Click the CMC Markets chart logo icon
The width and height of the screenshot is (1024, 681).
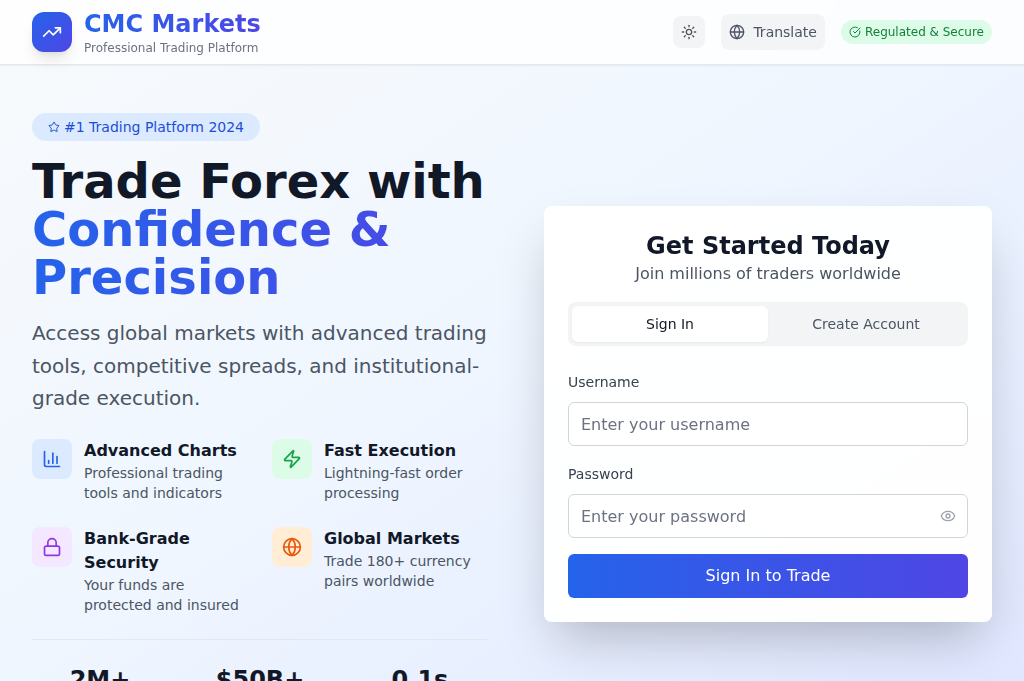pos(51,31)
